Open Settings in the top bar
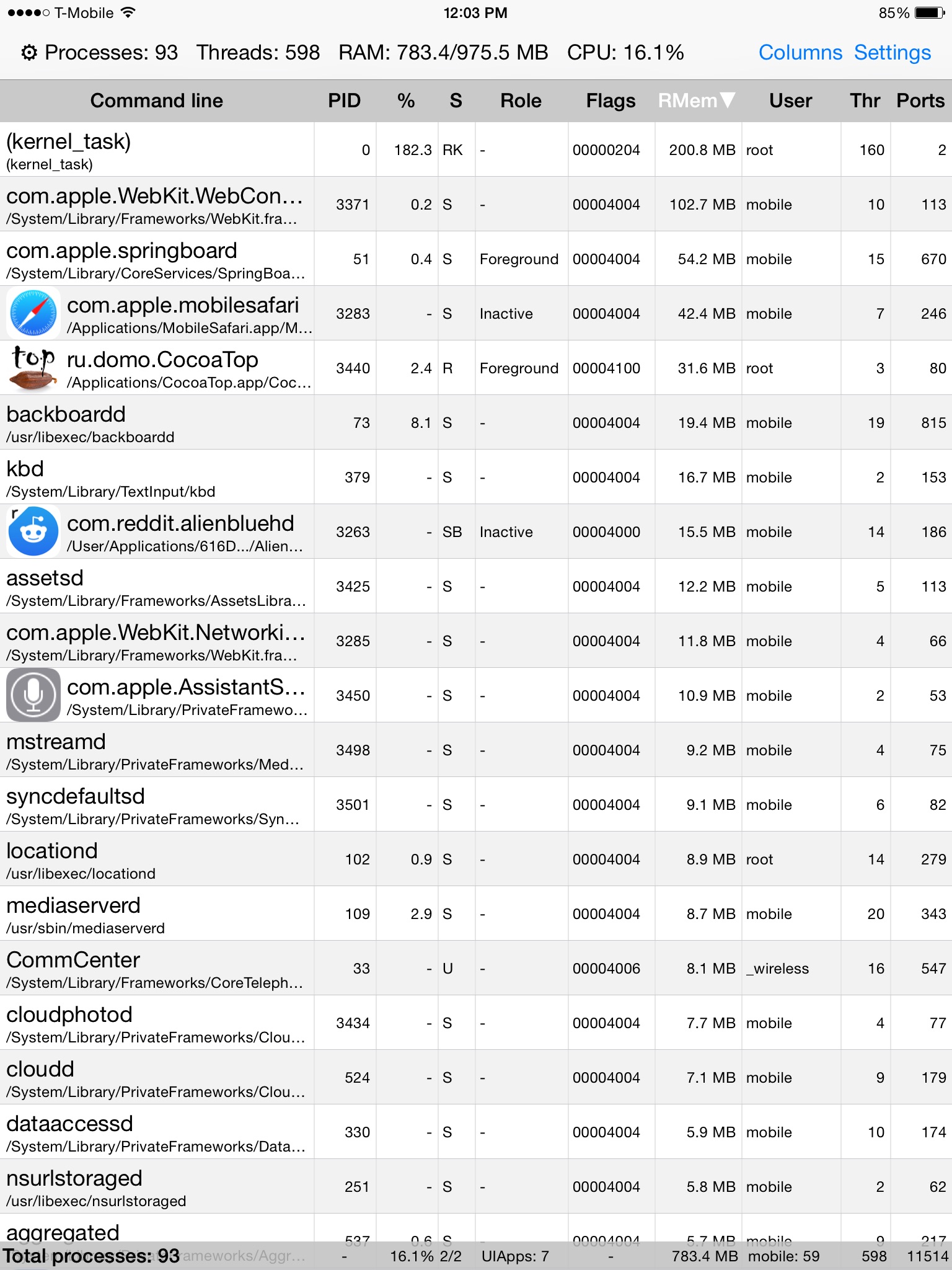Viewport: 952px width, 1270px height. point(892,53)
